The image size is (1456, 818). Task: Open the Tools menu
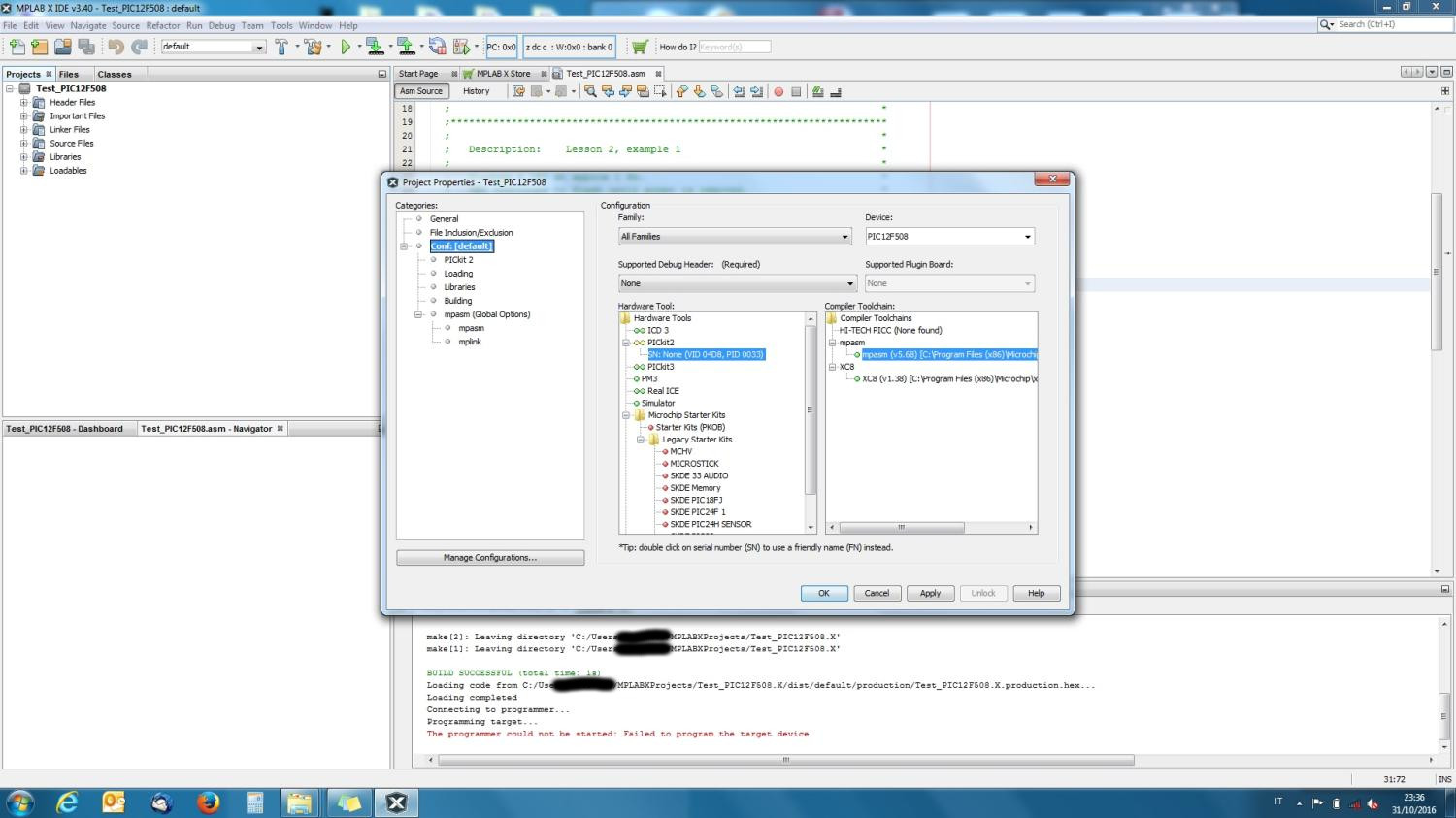click(x=281, y=25)
